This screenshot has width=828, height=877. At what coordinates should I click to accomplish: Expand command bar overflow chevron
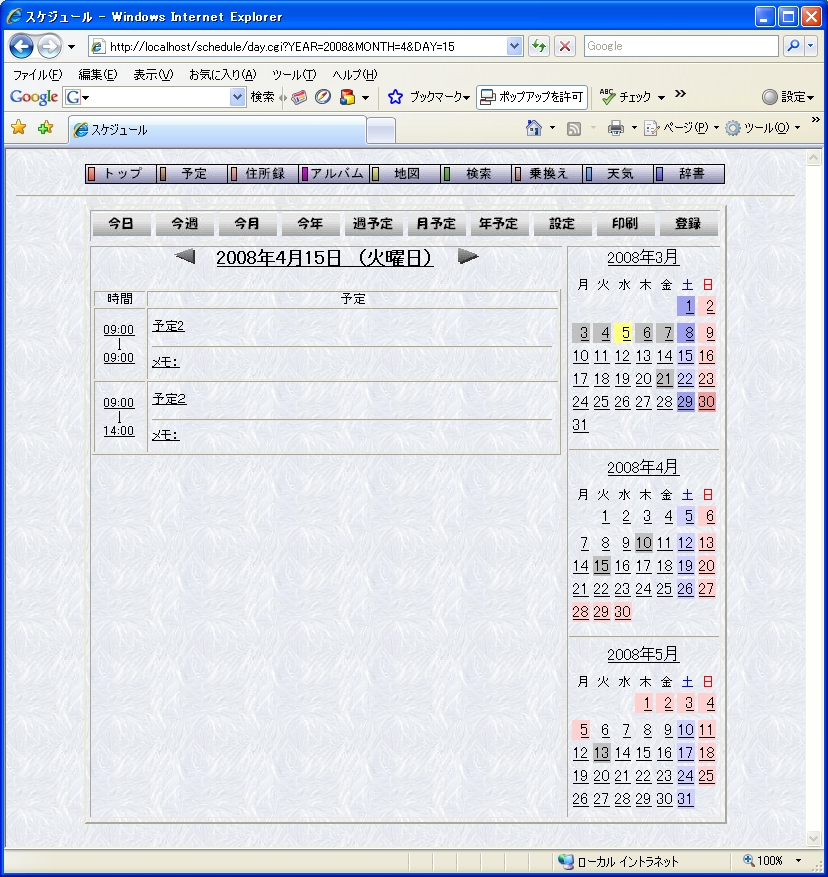pyautogui.click(x=815, y=120)
